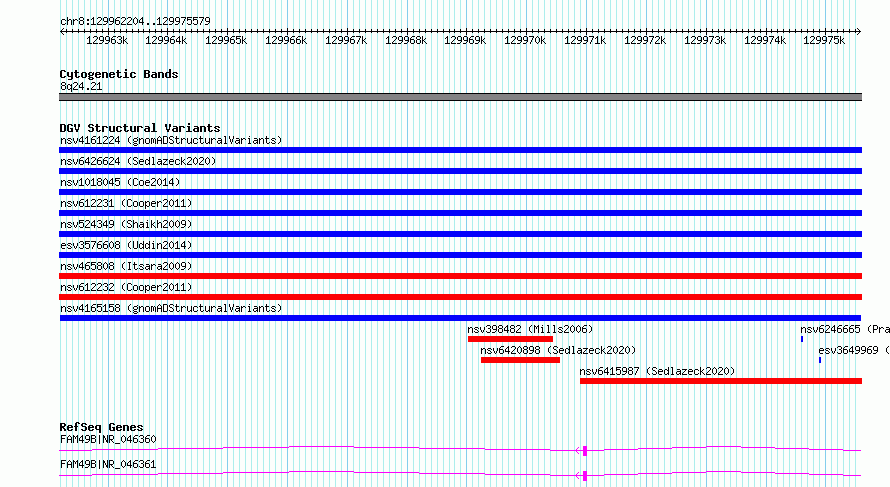Image resolution: width=890 pixels, height=487 pixels.
Task: Click the small blue mark under nsv6246665
Action: pyautogui.click(x=802, y=339)
